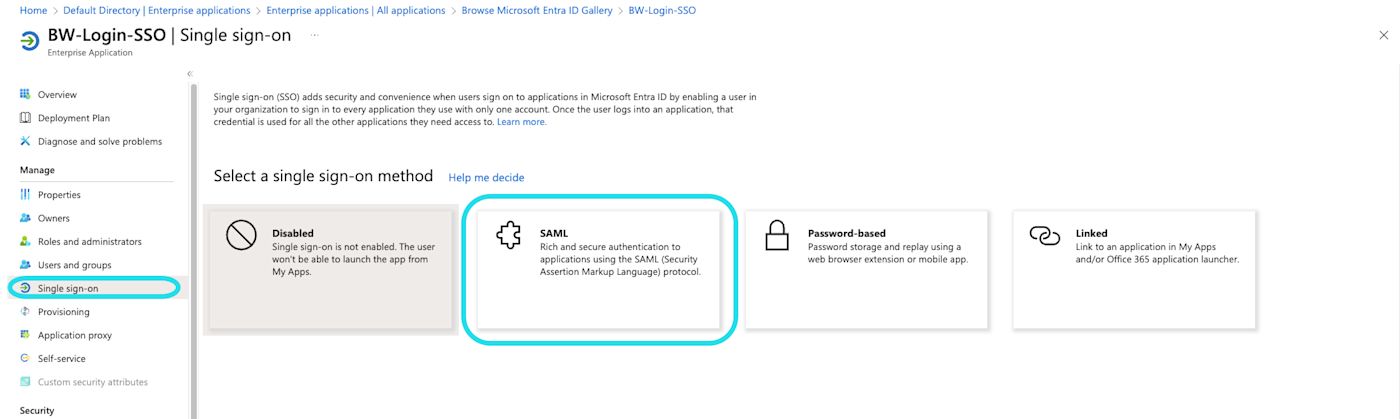This screenshot has height=419, width=1400.
Task: Click the Users and groups icon
Action: tap(25, 265)
